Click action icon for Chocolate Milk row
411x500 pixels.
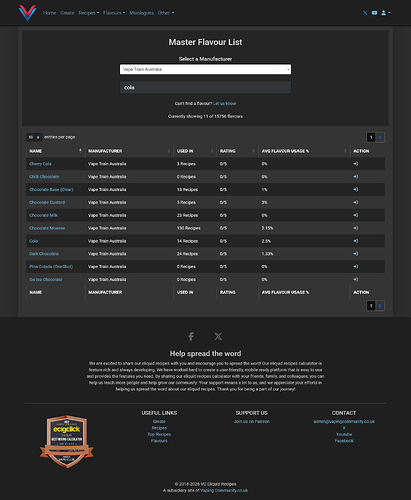pos(356,215)
